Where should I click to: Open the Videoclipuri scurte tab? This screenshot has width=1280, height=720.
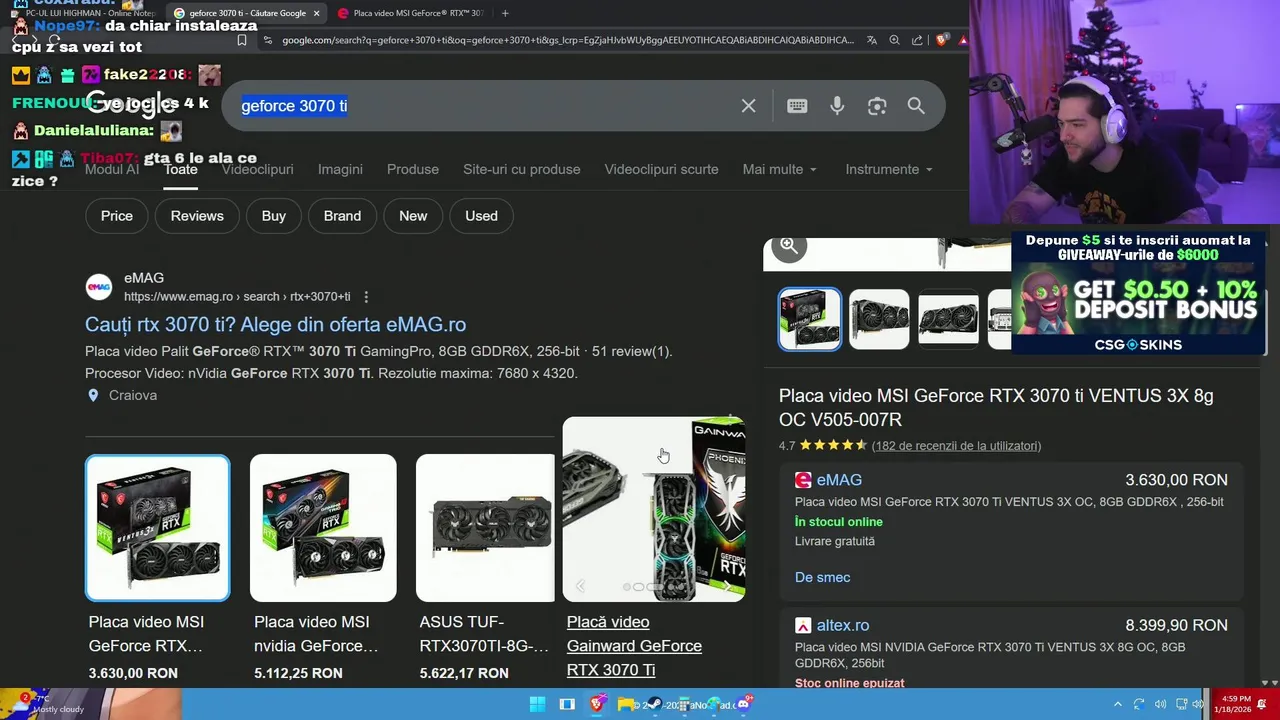(661, 169)
